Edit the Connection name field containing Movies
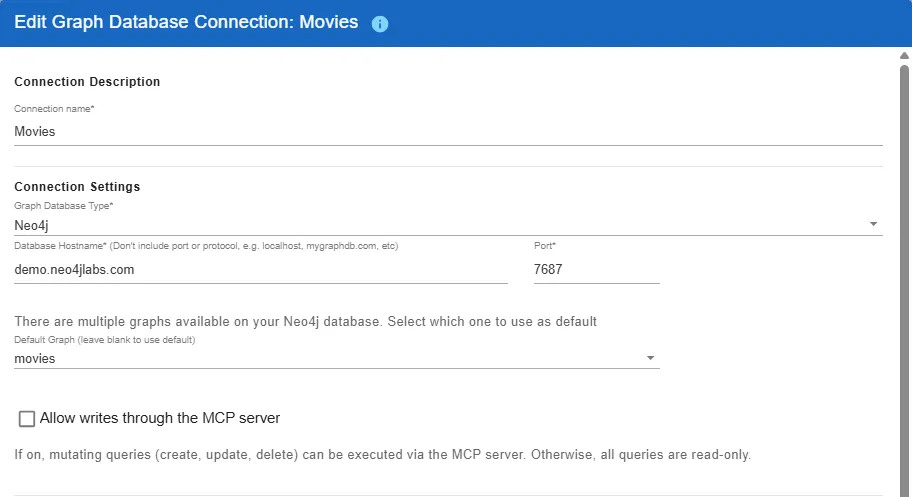This screenshot has height=497, width=912. (x=448, y=132)
